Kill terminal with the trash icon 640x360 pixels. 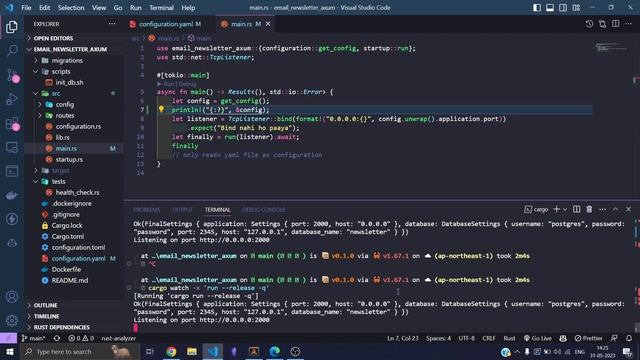(589, 209)
